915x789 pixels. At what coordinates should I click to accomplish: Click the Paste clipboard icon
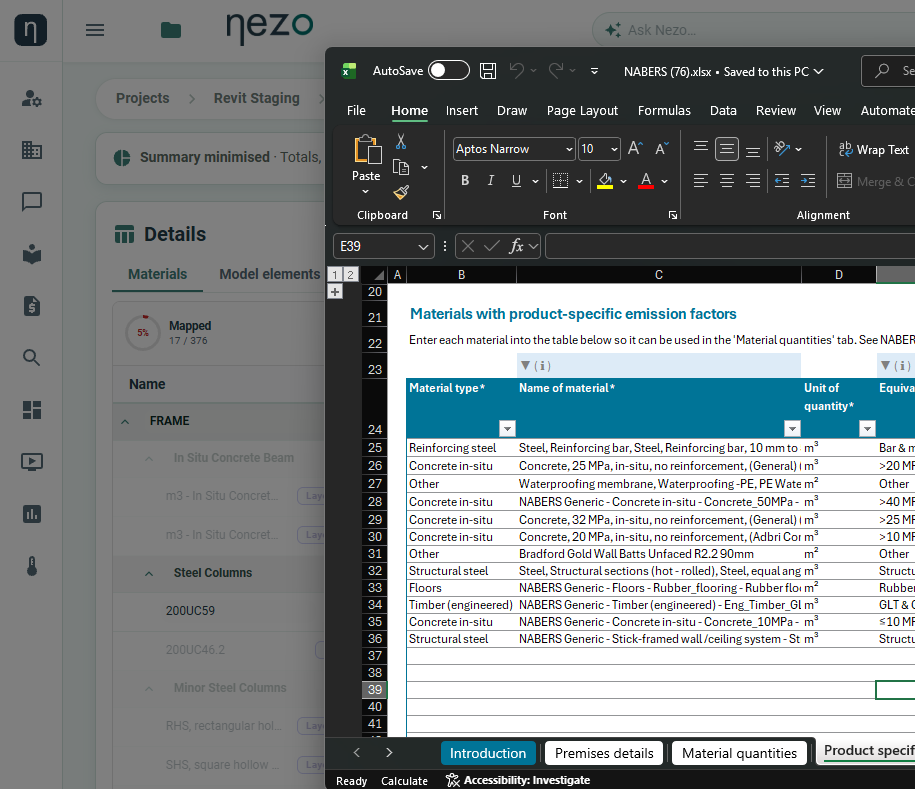pyautogui.click(x=368, y=149)
